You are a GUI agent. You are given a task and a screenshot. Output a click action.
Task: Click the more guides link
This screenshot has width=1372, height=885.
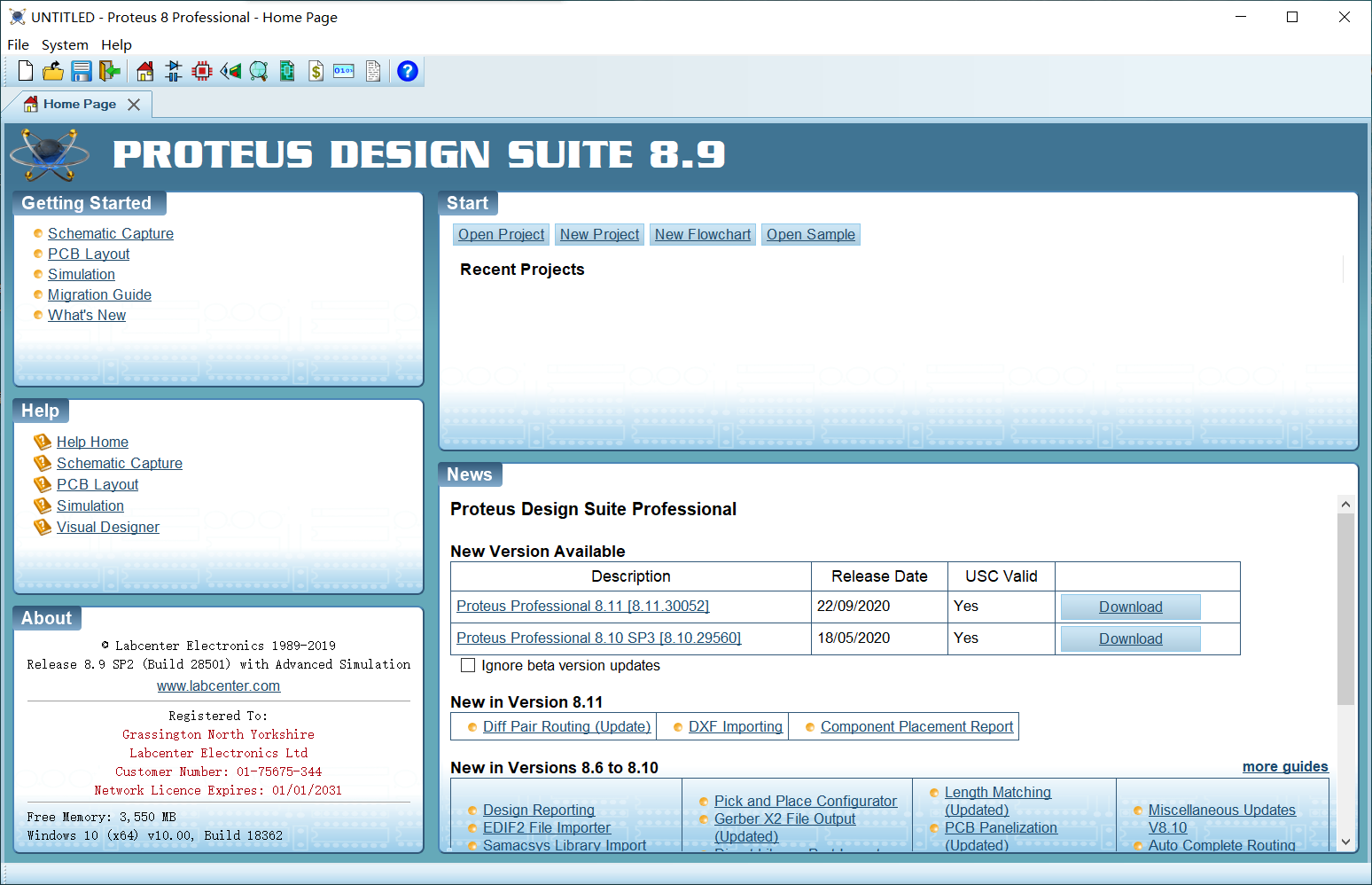click(x=1285, y=766)
